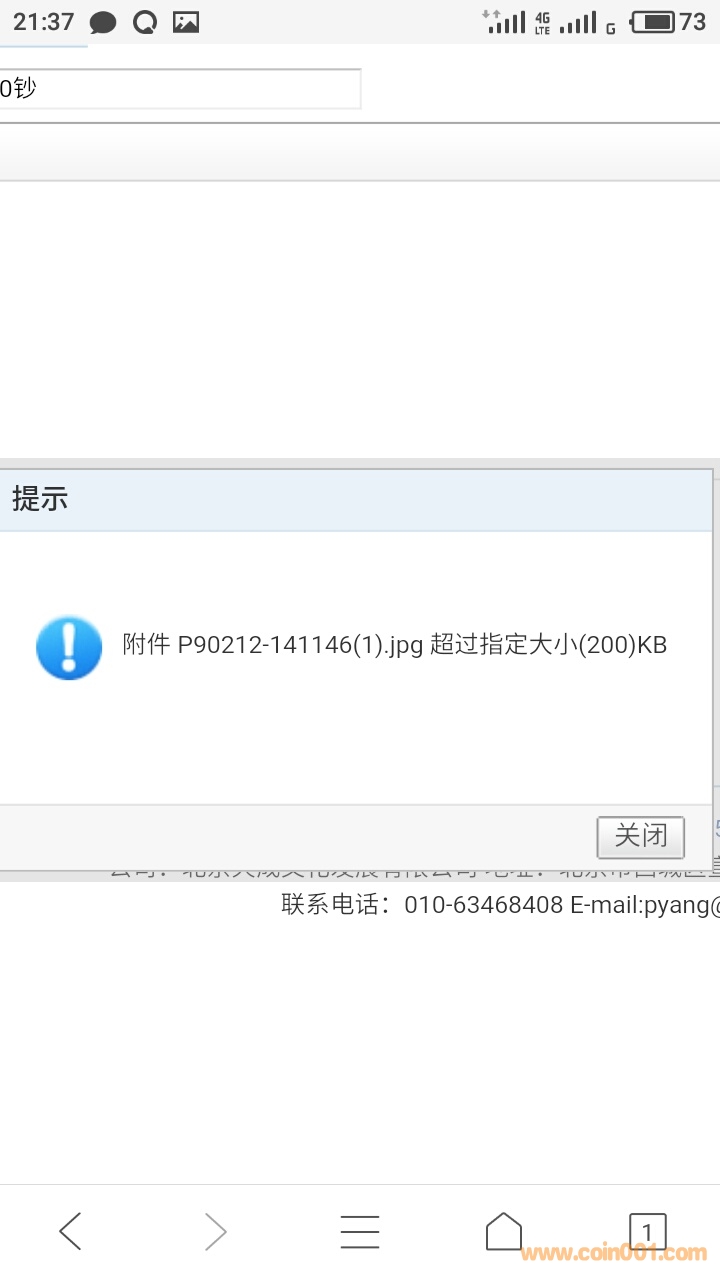Tap the battery percentage 73
The height and width of the screenshot is (1280, 720).
click(x=693, y=22)
